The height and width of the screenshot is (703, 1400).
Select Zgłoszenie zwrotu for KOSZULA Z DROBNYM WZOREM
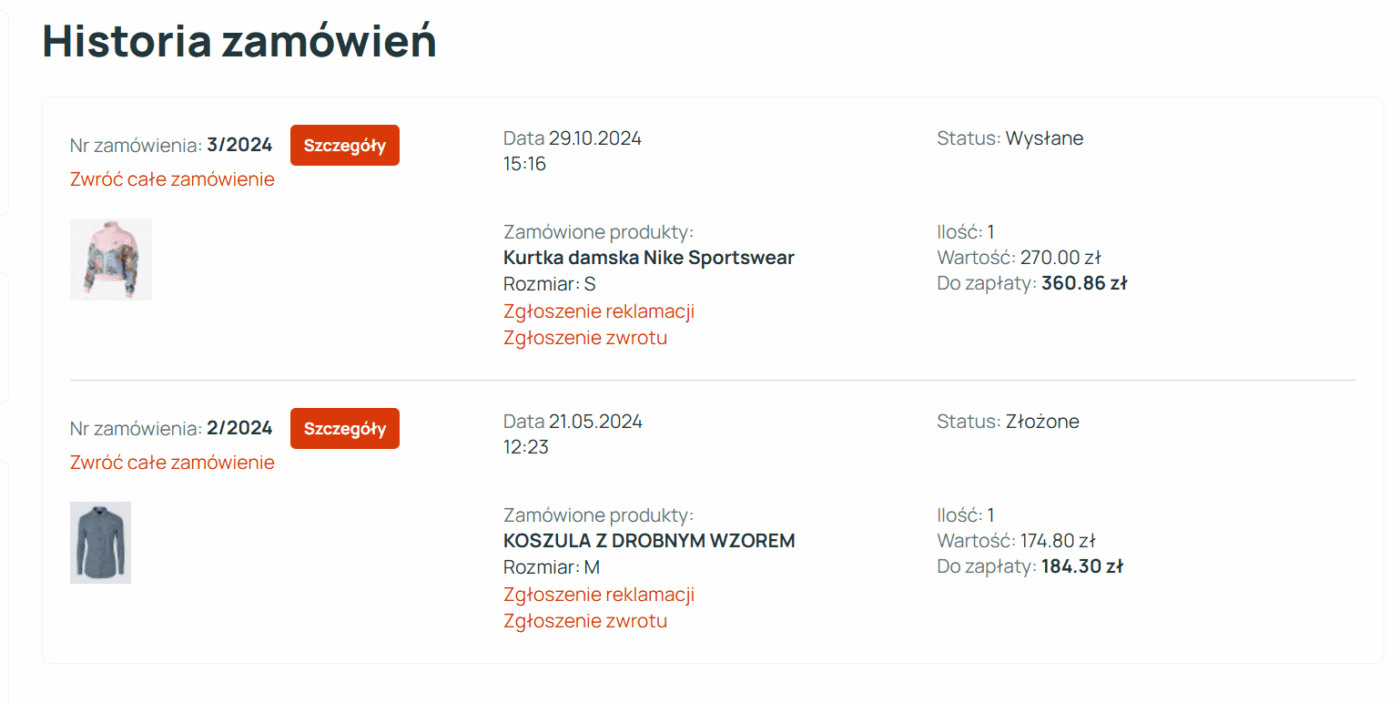pyautogui.click(x=585, y=620)
